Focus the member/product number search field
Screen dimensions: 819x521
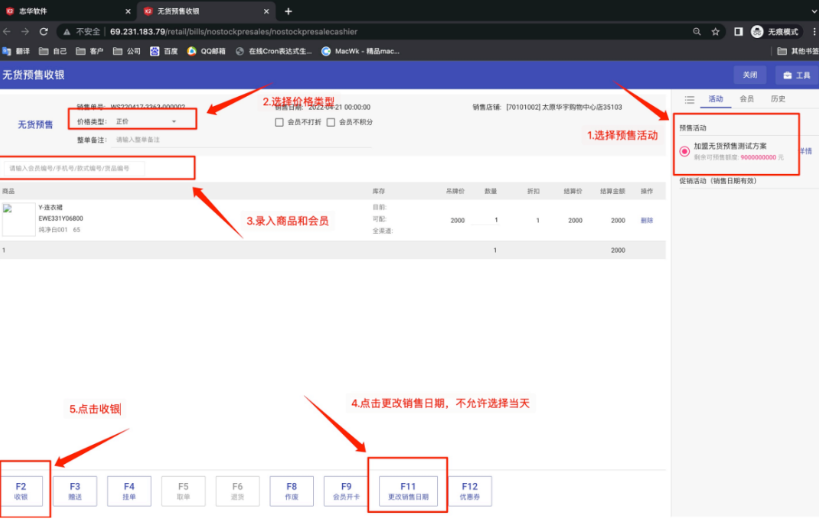(x=74, y=168)
